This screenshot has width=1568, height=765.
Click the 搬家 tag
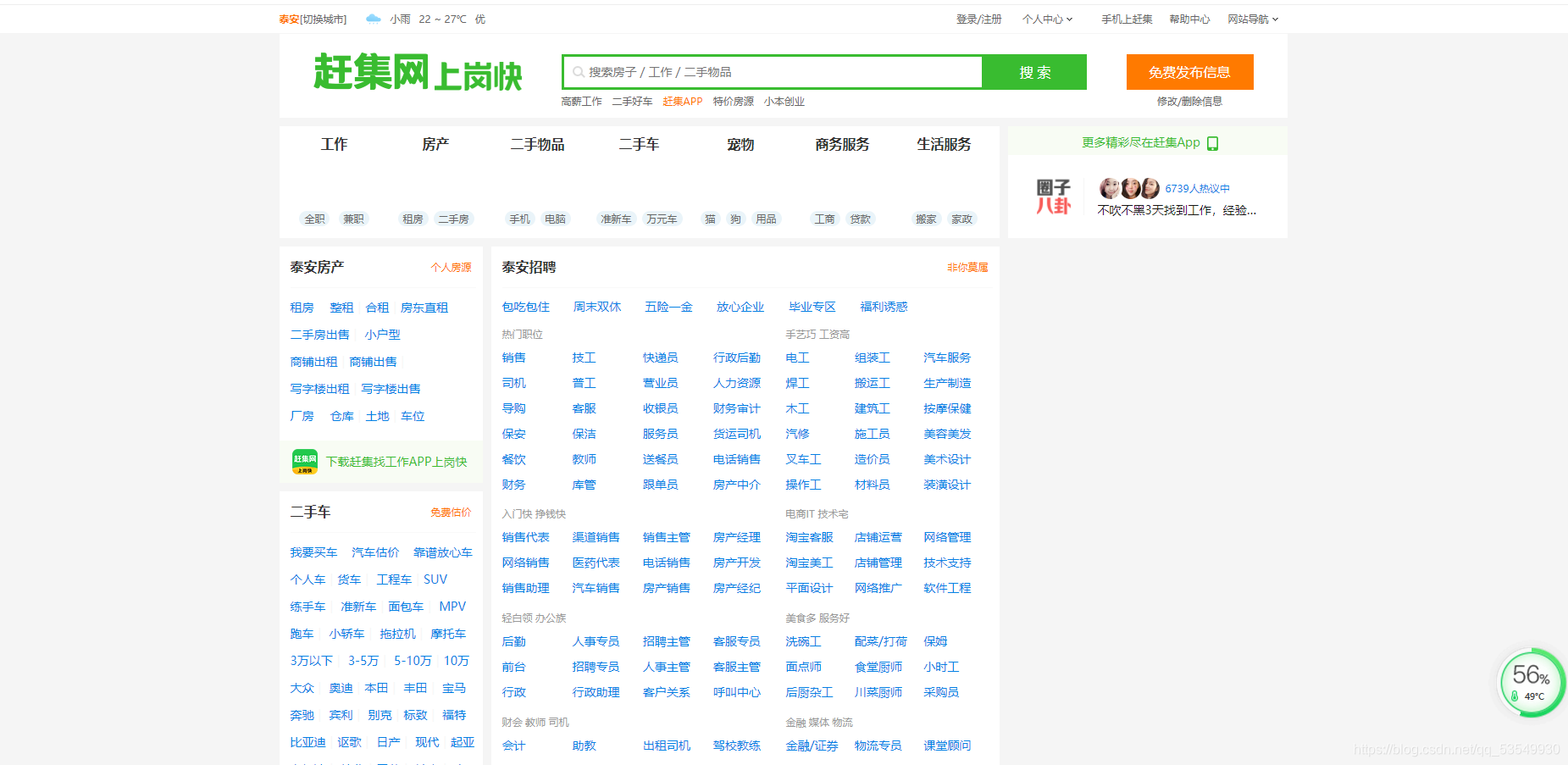[x=926, y=219]
